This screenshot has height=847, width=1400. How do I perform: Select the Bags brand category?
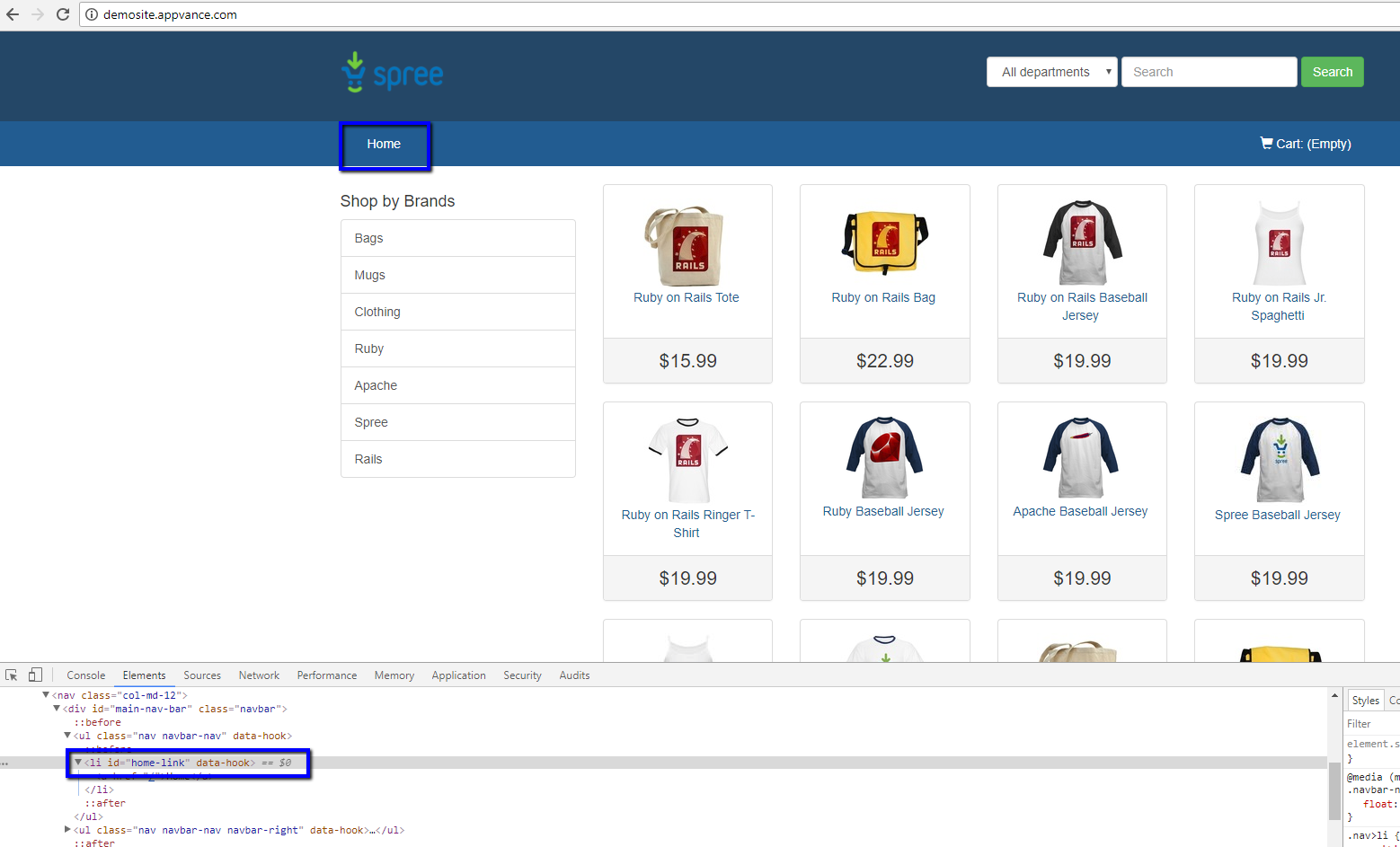click(458, 238)
